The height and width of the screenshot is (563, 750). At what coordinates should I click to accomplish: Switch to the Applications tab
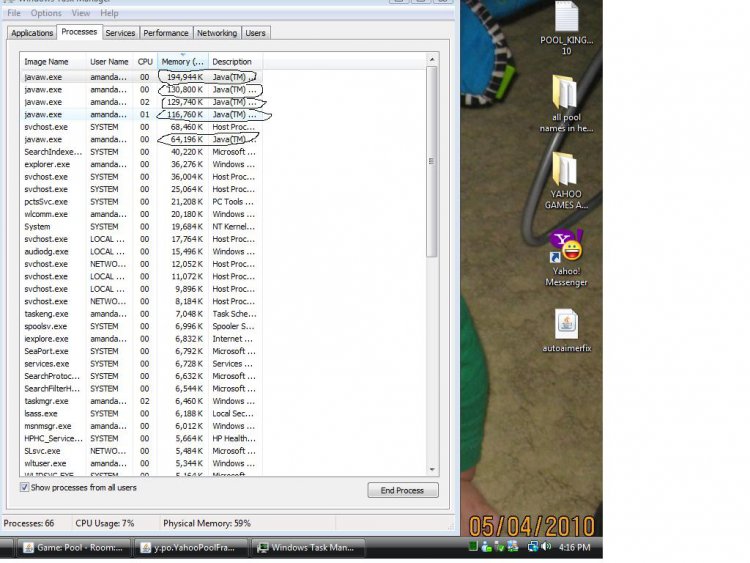click(32, 33)
